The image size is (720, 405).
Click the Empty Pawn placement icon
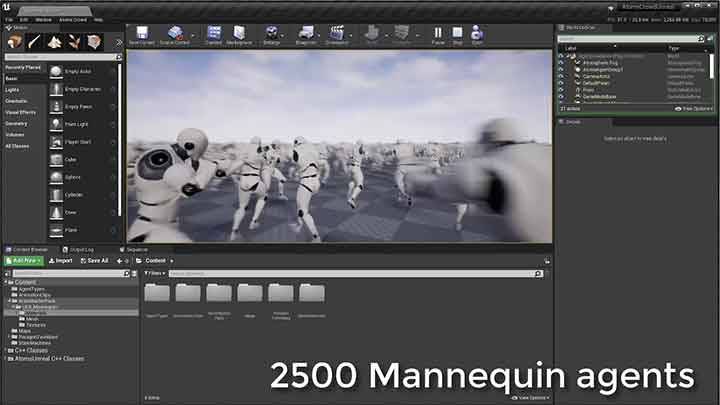(x=56, y=107)
